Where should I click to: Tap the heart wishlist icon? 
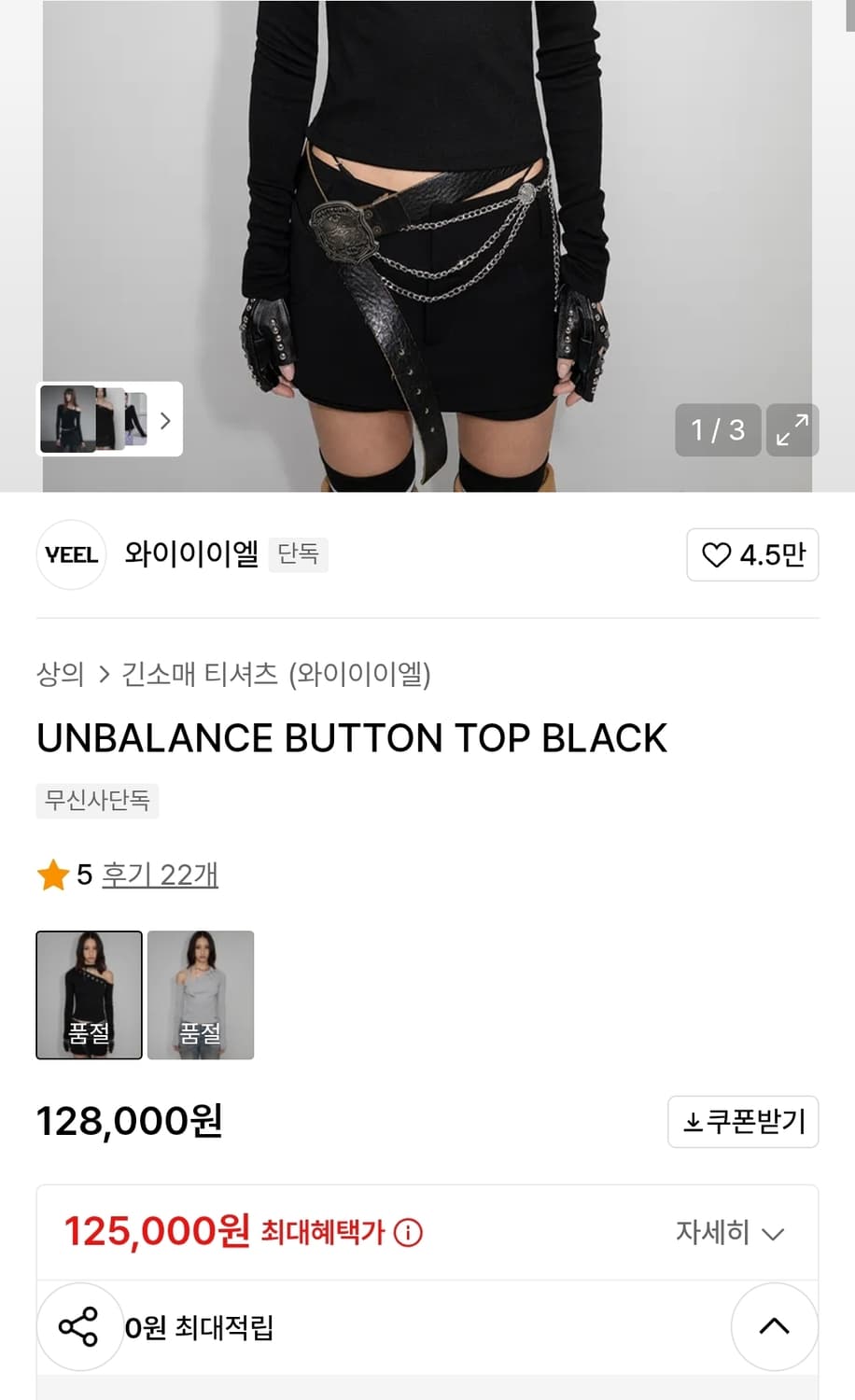tap(716, 555)
